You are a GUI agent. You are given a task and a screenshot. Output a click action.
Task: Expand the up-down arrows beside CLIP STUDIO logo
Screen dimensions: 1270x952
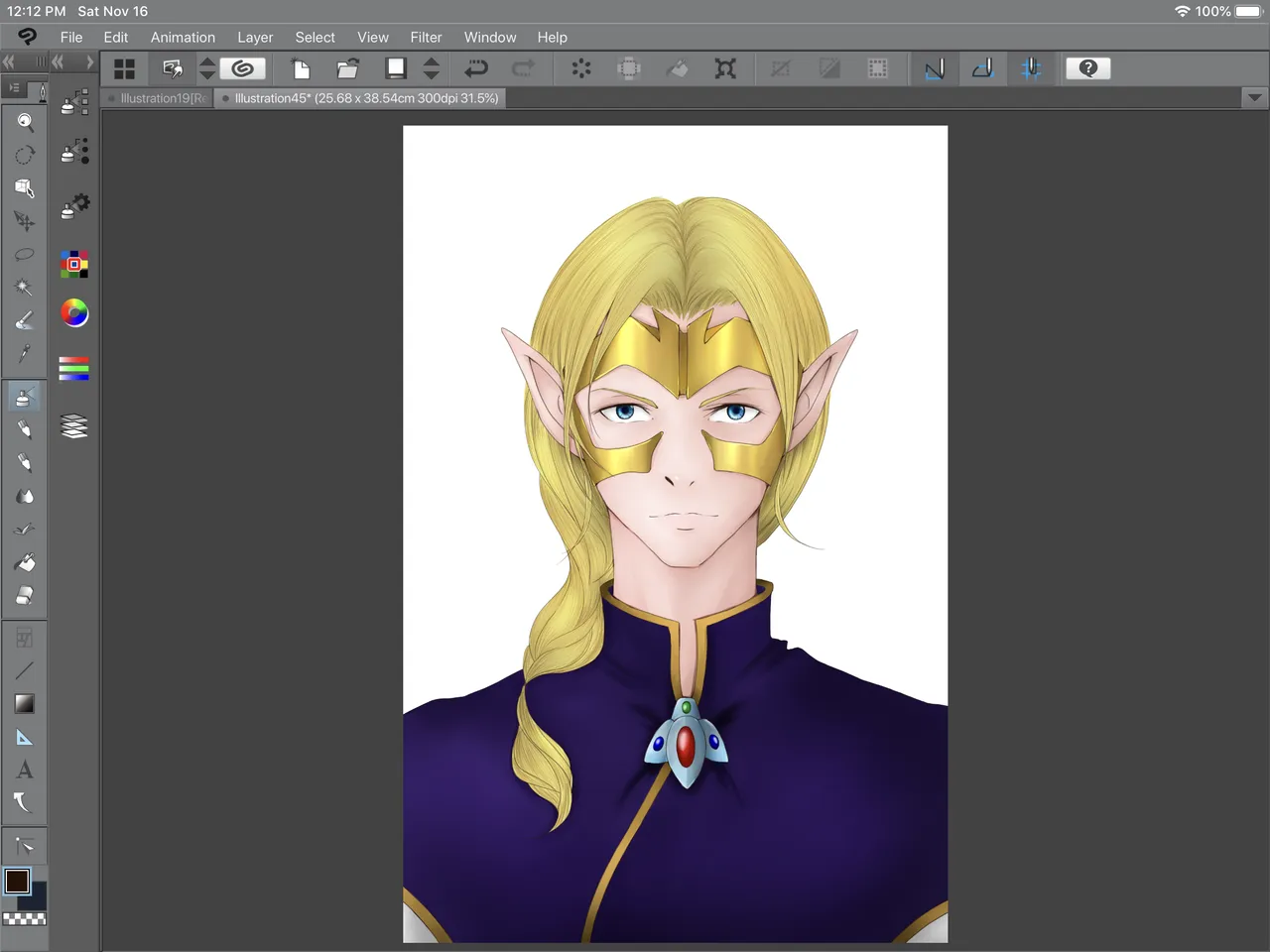[x=206, y=68]
